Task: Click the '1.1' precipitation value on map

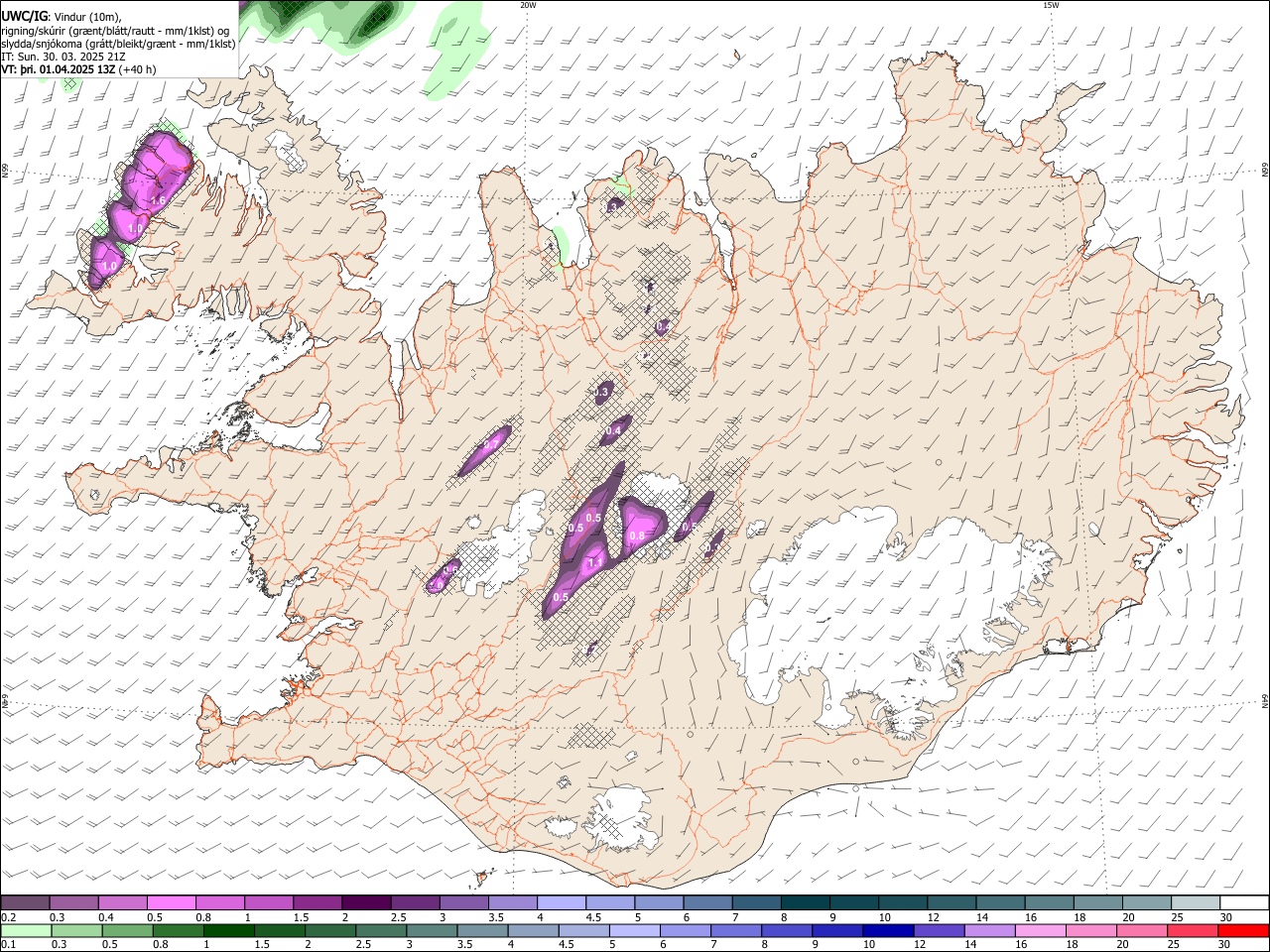Action: pyautogui.click(x=595, y=562)
